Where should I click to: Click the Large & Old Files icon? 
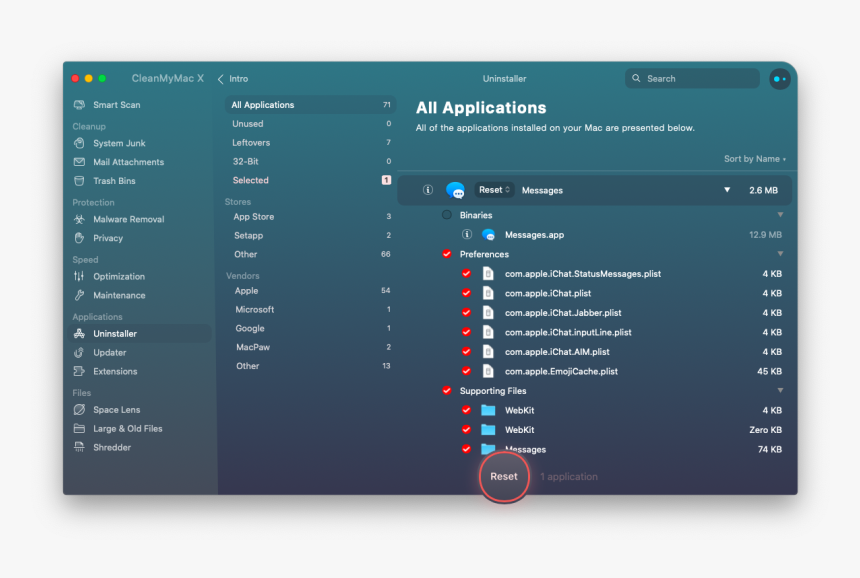[x=80, y=428]
